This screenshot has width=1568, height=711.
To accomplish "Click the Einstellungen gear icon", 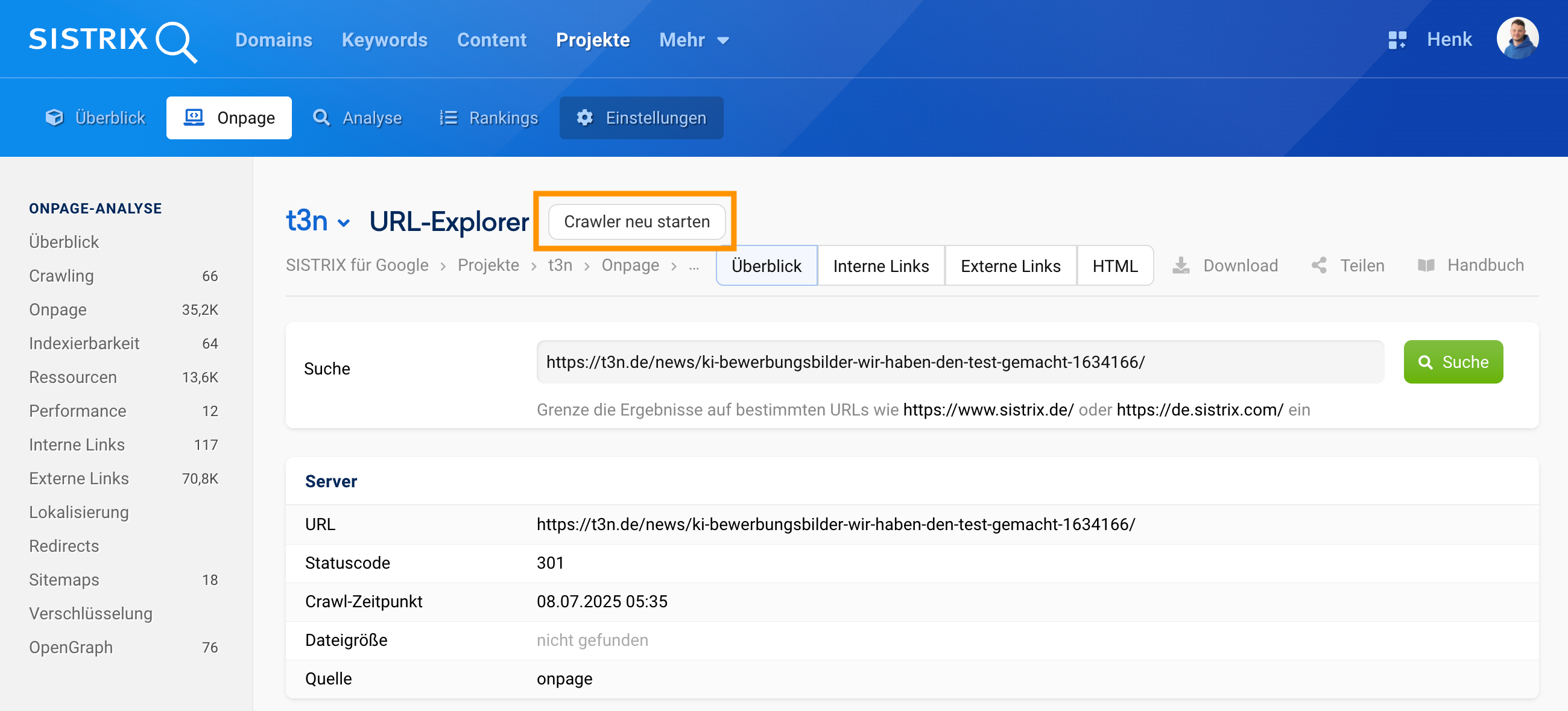I will point(585,118).
